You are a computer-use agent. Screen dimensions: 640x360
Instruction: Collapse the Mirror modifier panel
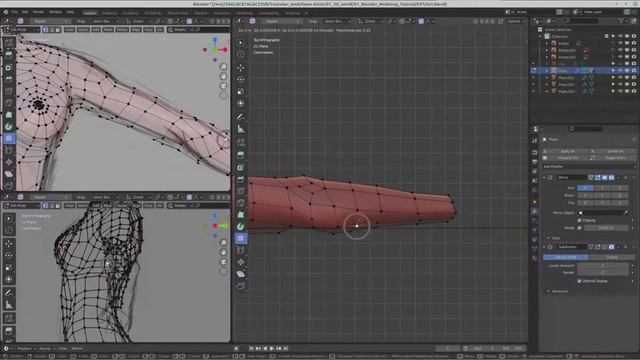tap(544, 178)
